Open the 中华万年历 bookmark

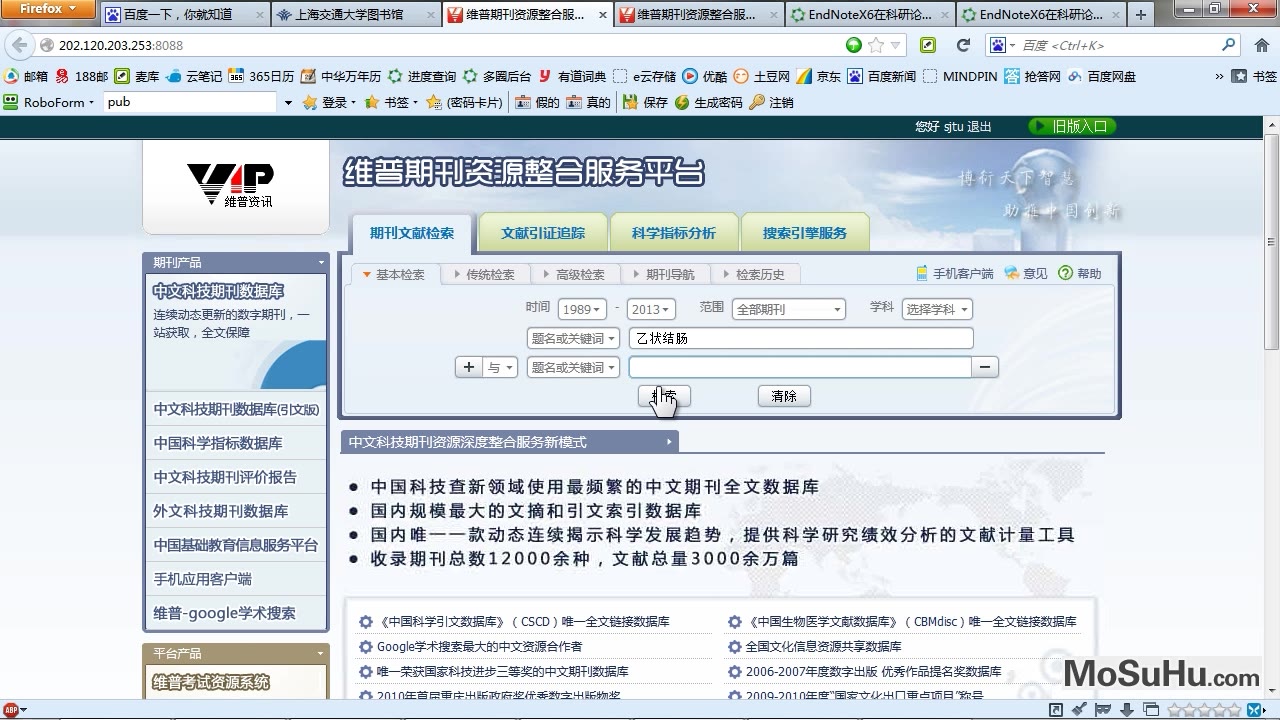pos(341,76)
